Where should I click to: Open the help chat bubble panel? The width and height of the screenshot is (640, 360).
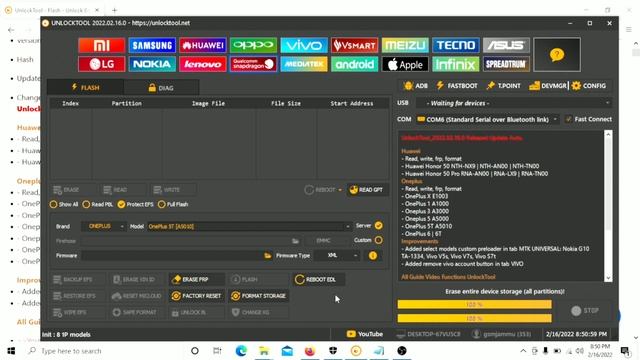(557, 55)
